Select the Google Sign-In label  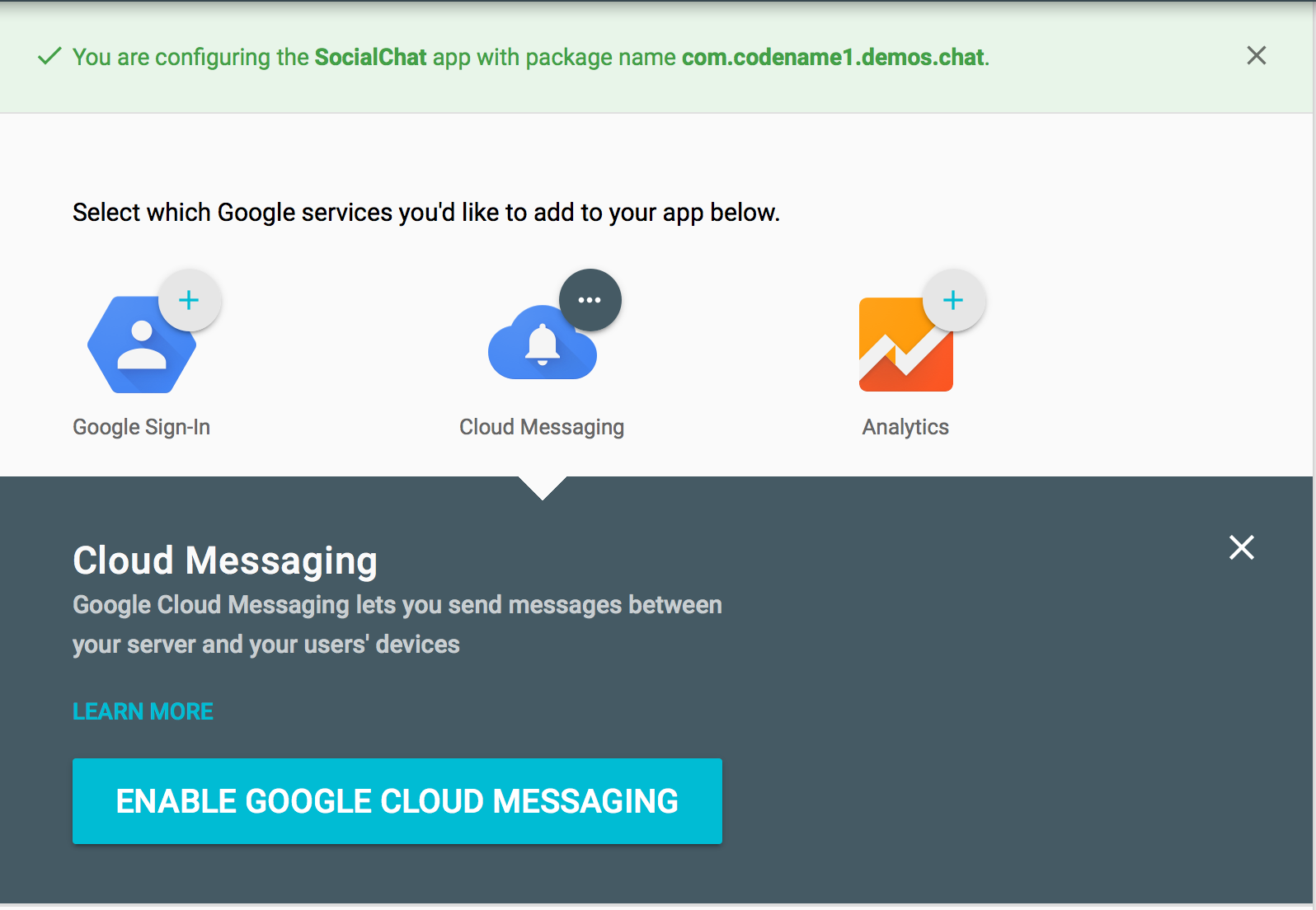[141, 427]
